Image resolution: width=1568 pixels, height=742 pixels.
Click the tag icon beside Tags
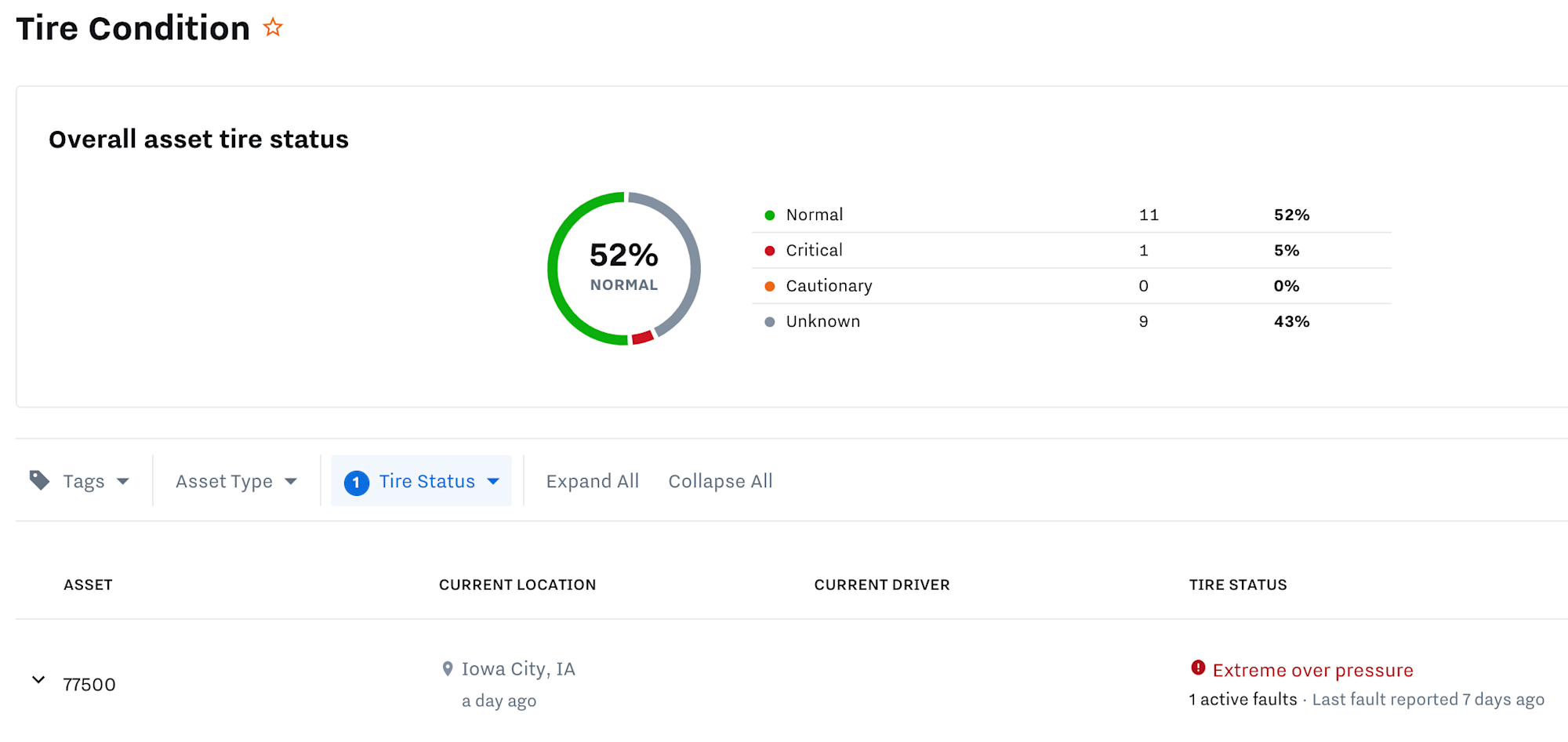(x=39, y=480)
